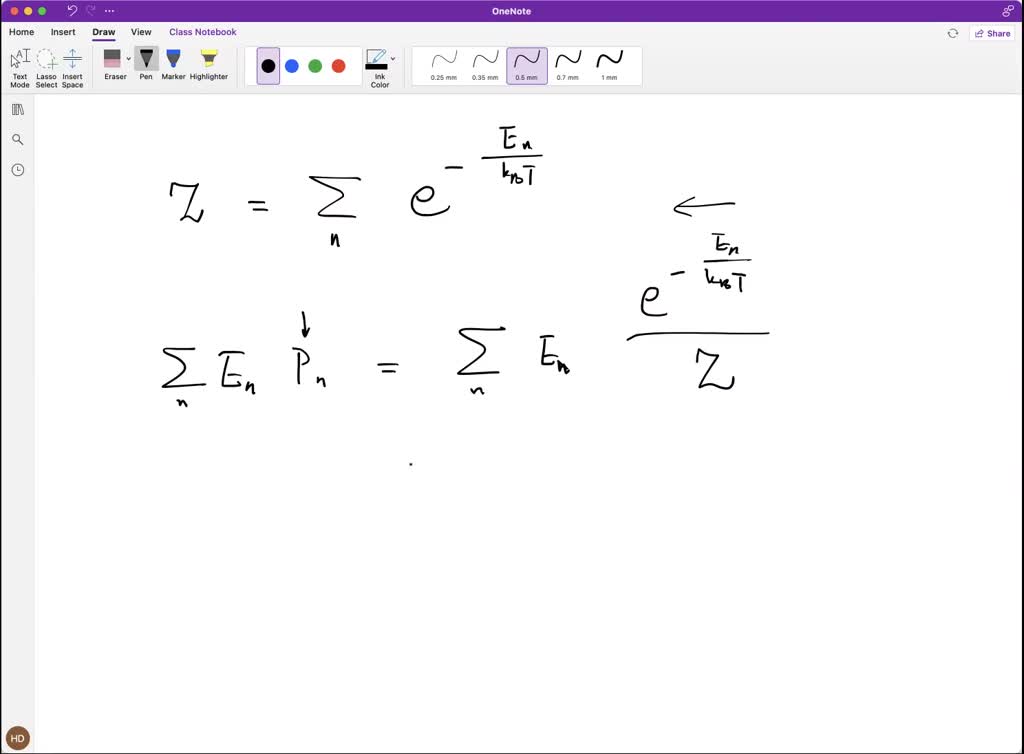Screen dimensions: 1024x754
Task: Undo the last action
Action: pyautogui.click(x=72, y=11)
